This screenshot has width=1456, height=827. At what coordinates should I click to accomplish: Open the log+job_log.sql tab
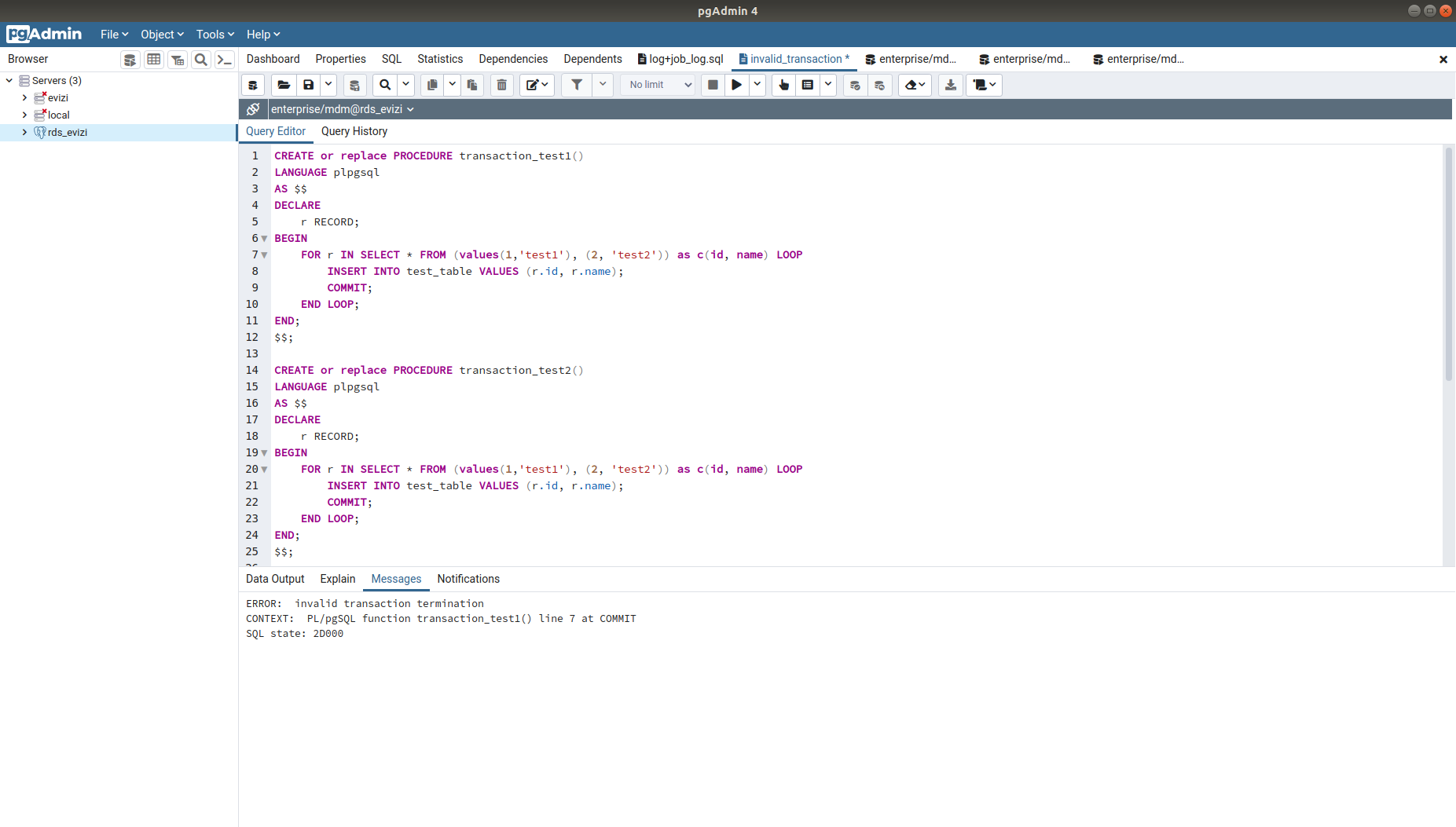coord(680,59)
